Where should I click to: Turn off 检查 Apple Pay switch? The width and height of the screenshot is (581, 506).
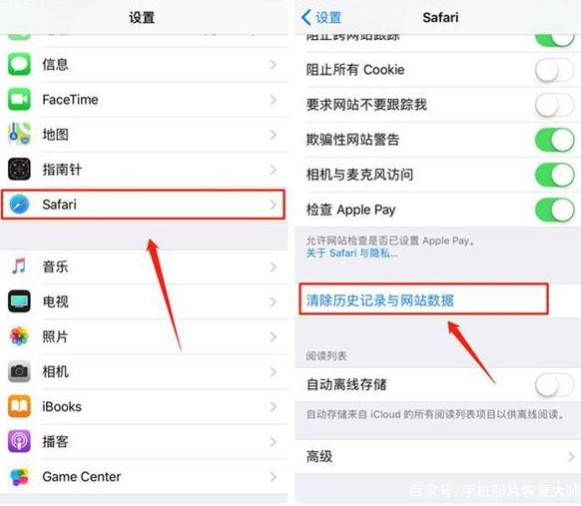click(554, 210)
